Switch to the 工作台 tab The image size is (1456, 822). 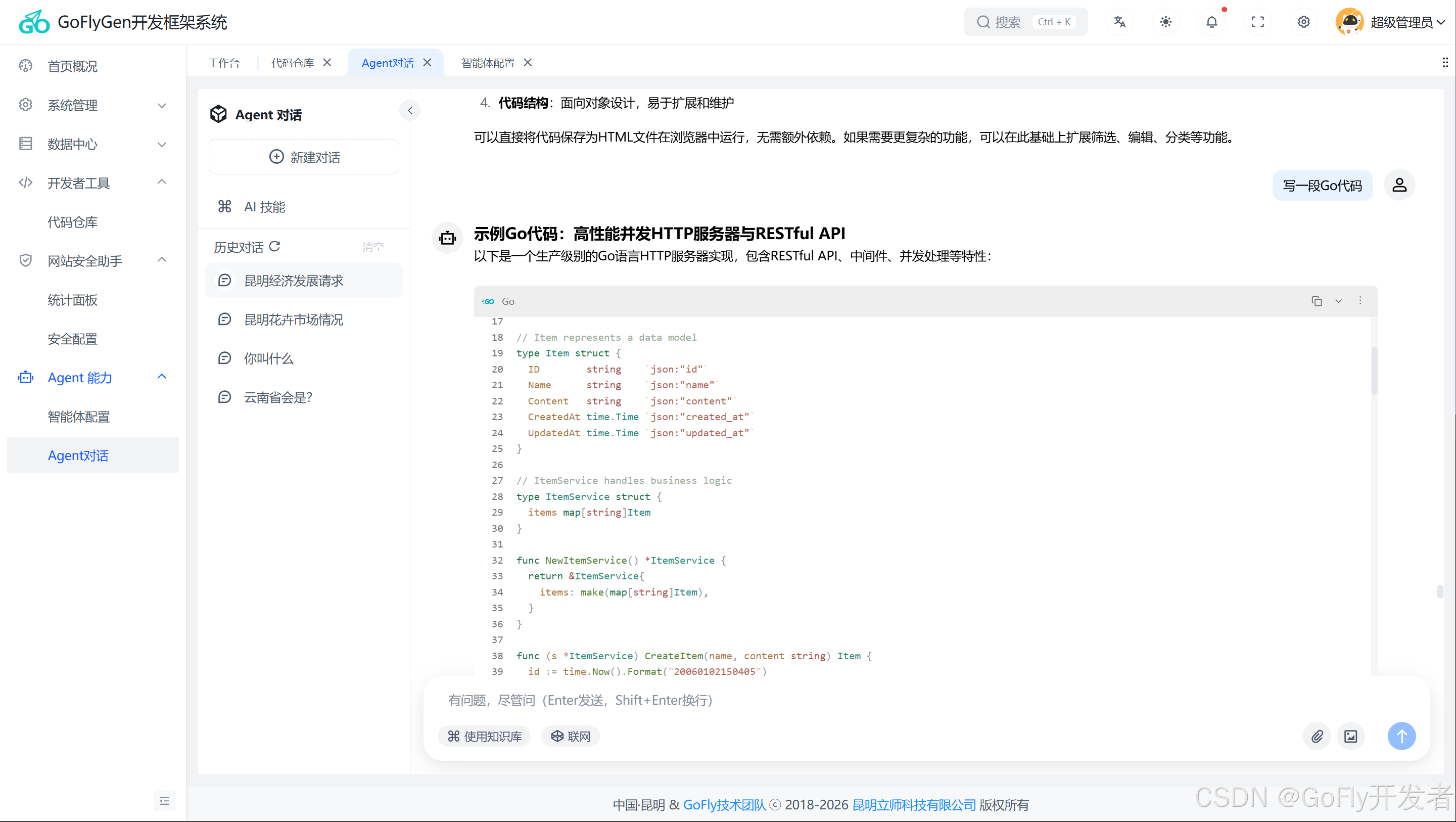point(224,63)
